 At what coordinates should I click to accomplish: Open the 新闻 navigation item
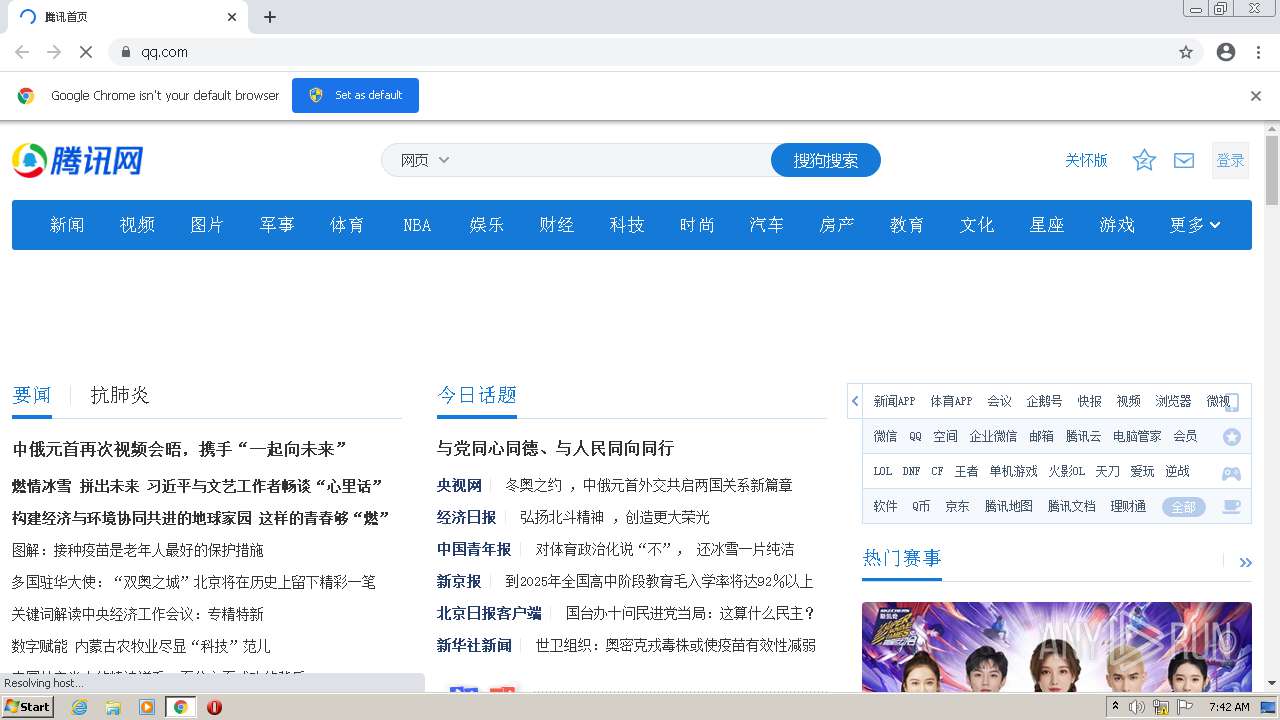point(67,225)
